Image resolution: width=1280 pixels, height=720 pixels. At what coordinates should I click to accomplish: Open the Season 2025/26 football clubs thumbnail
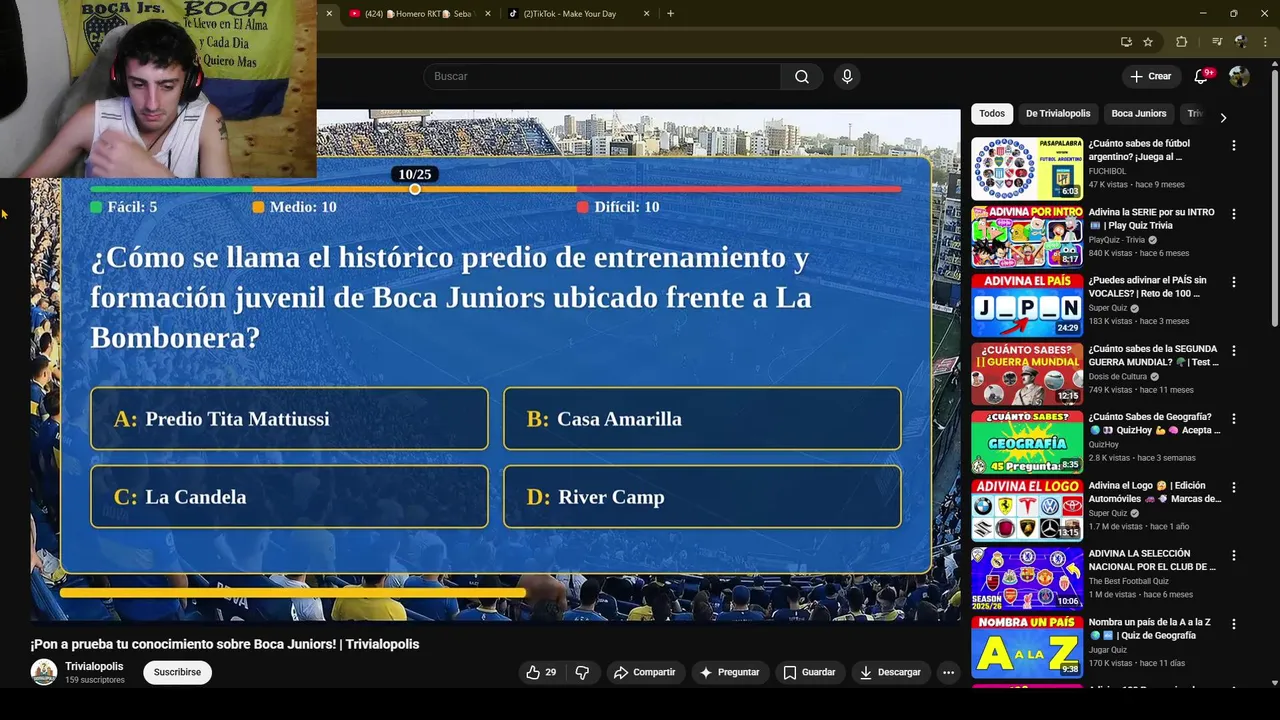tap(1027, 578)
